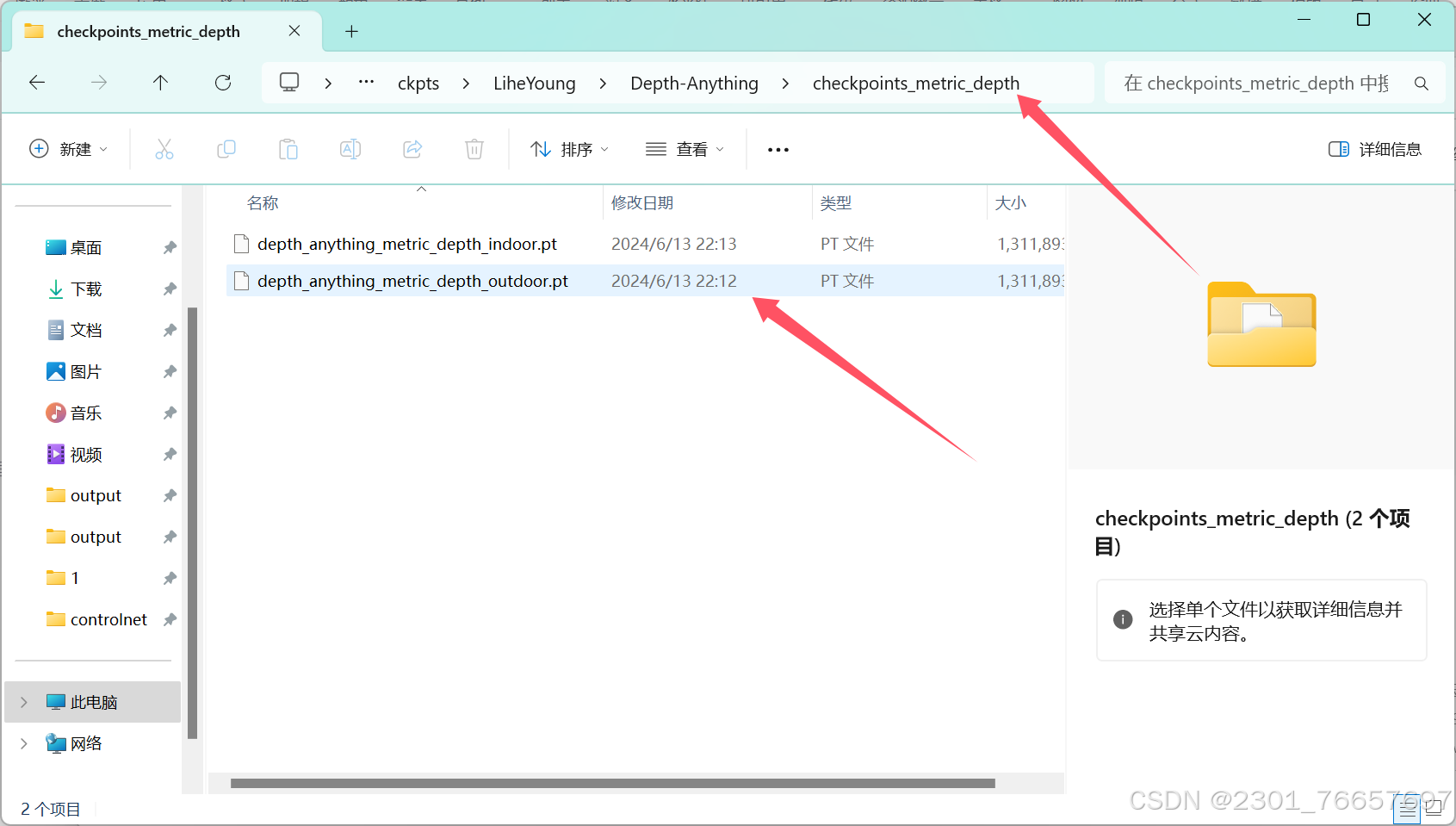The image size is (1456, 826).
Task: Click the Copy icon
Action: click(x=226, y=148)
